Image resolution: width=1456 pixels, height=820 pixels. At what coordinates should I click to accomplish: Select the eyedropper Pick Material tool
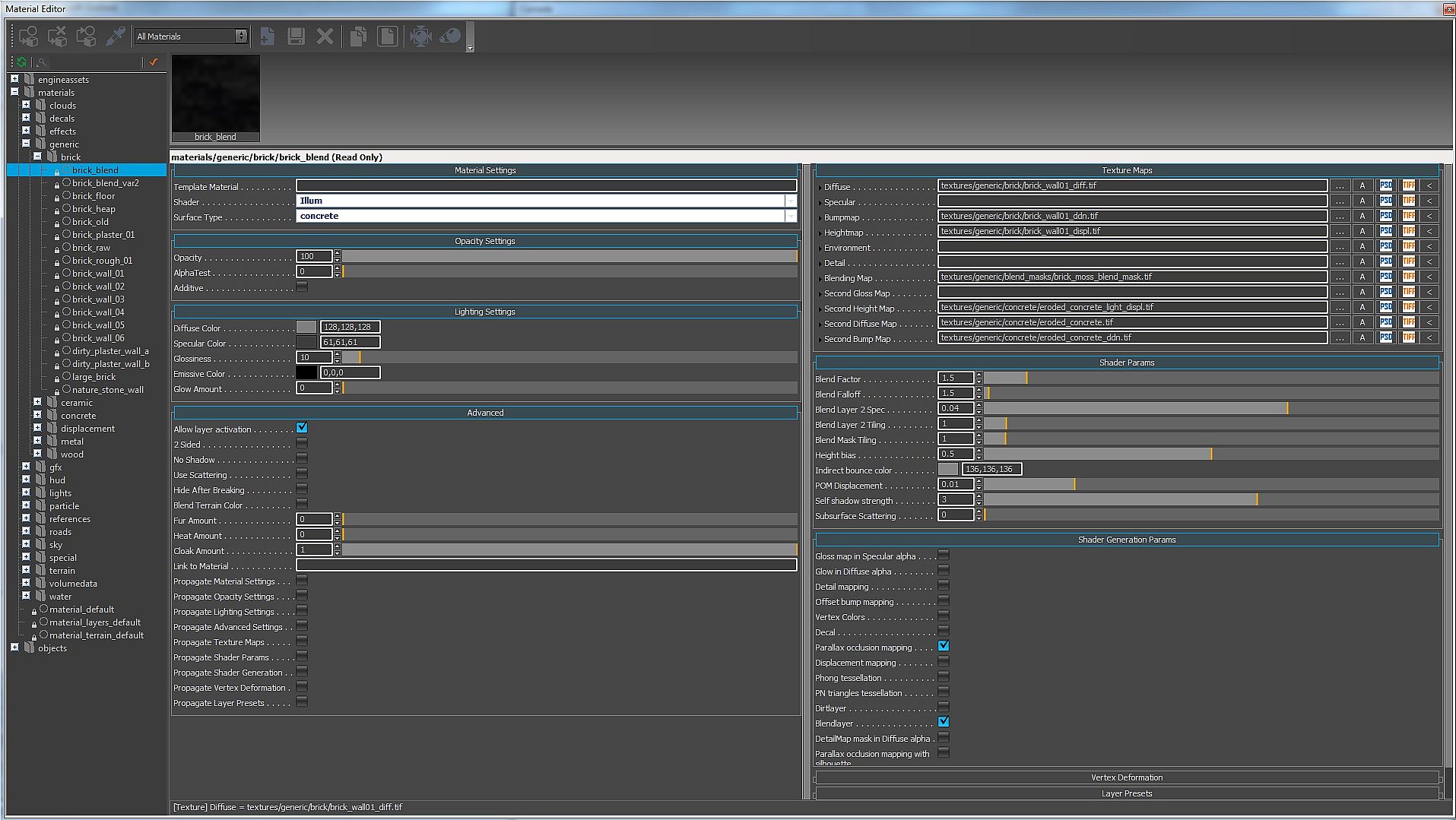(116, 36)
